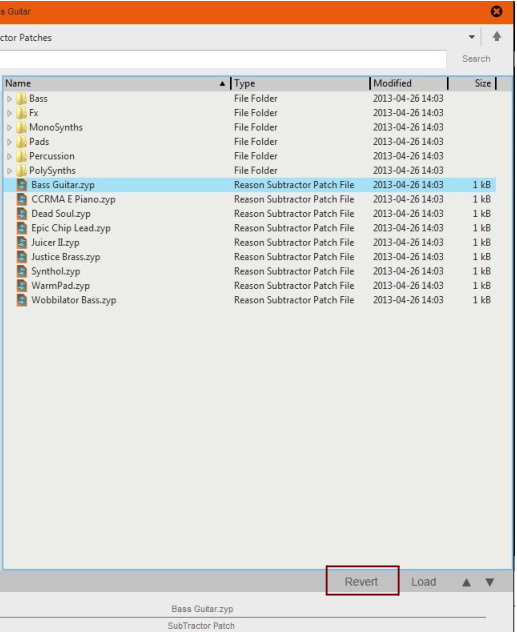Click the Search button
This screenshot has width=517, height=632.
point(476,59)
